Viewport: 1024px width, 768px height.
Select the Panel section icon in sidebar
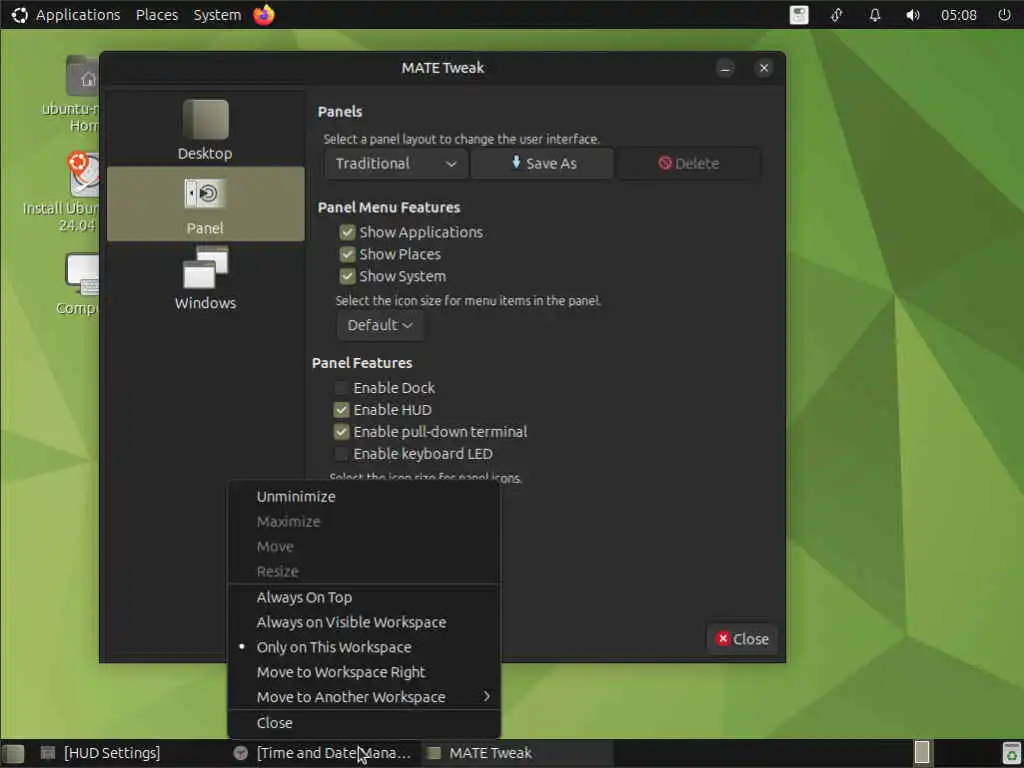(x=205, y=193)
